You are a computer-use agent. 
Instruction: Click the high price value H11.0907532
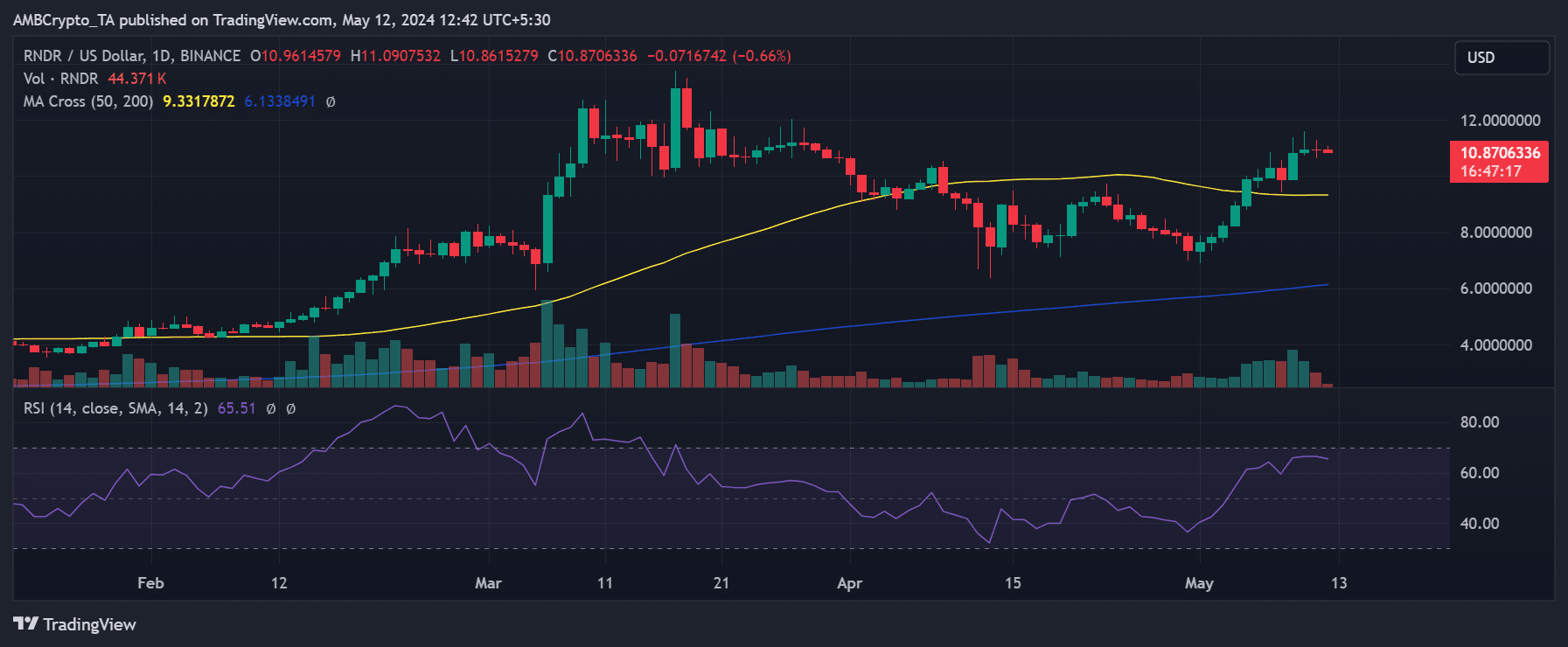[x=395, y=56]
